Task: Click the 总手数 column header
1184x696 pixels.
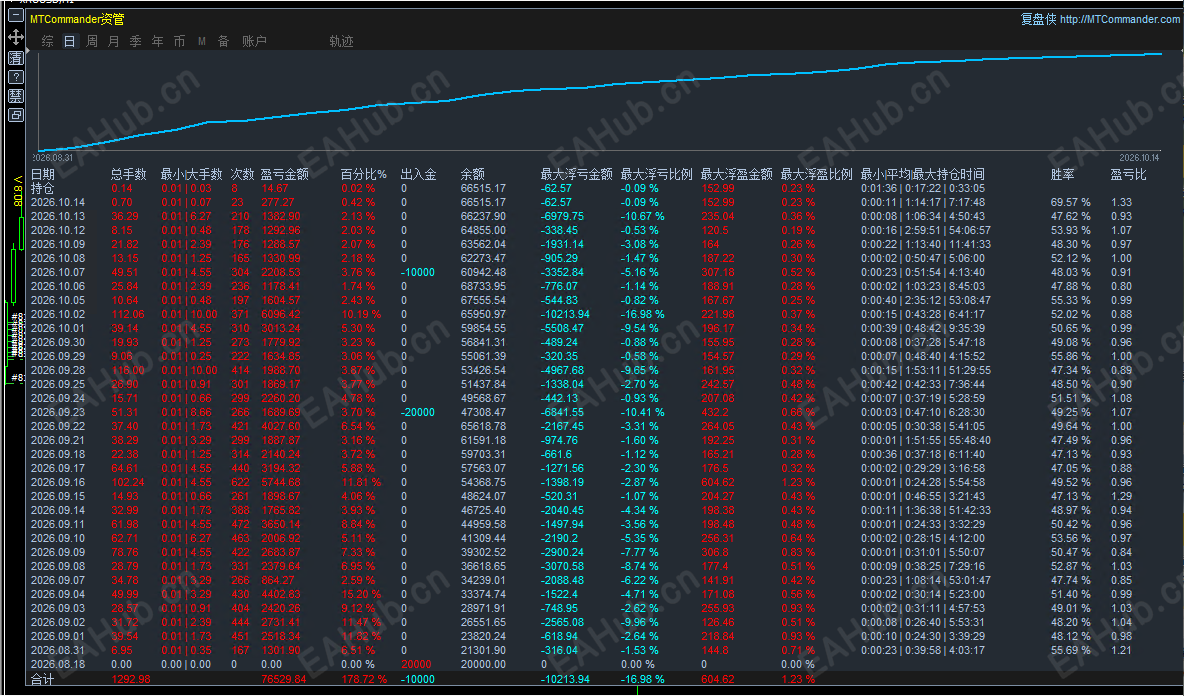Action: [128, 174]
